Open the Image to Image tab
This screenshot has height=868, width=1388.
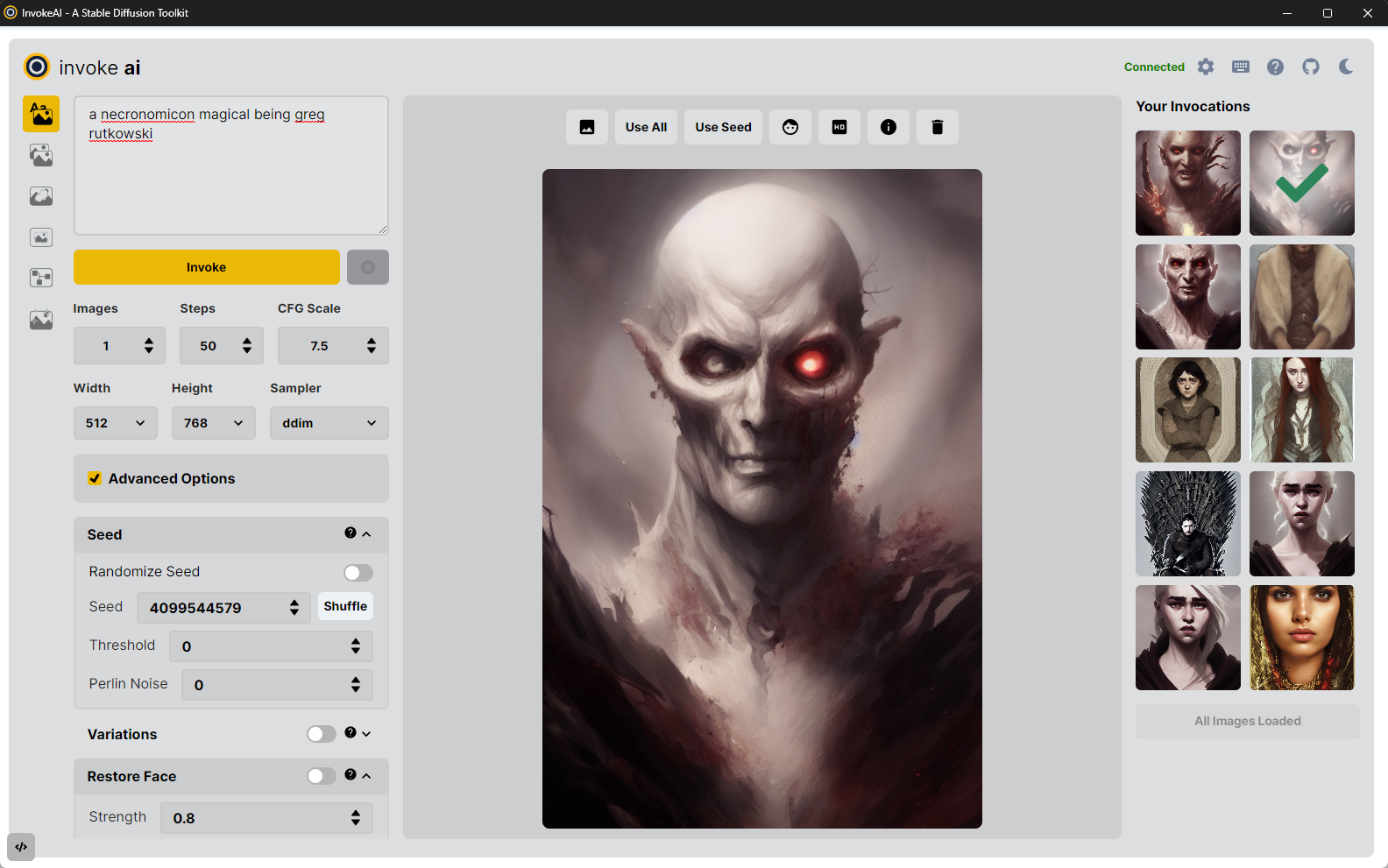point(41,156)
